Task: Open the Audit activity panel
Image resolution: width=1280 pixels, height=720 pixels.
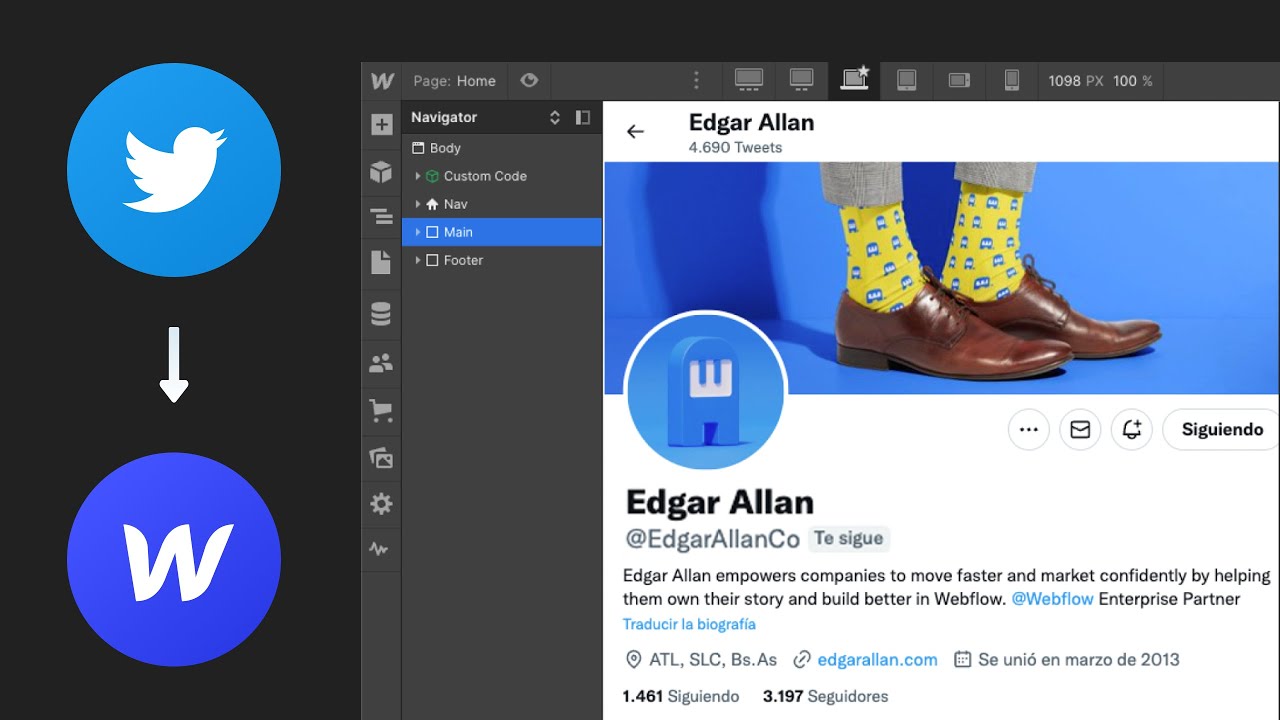Action: 379,549
